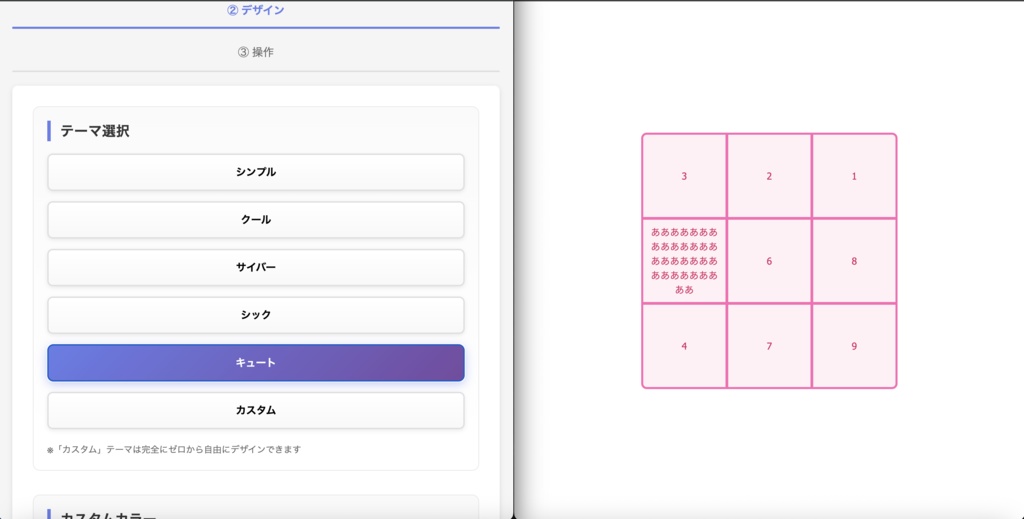Select the grid cell numbered 2
The image size is (1024, 519).
[x=769, y=176]
